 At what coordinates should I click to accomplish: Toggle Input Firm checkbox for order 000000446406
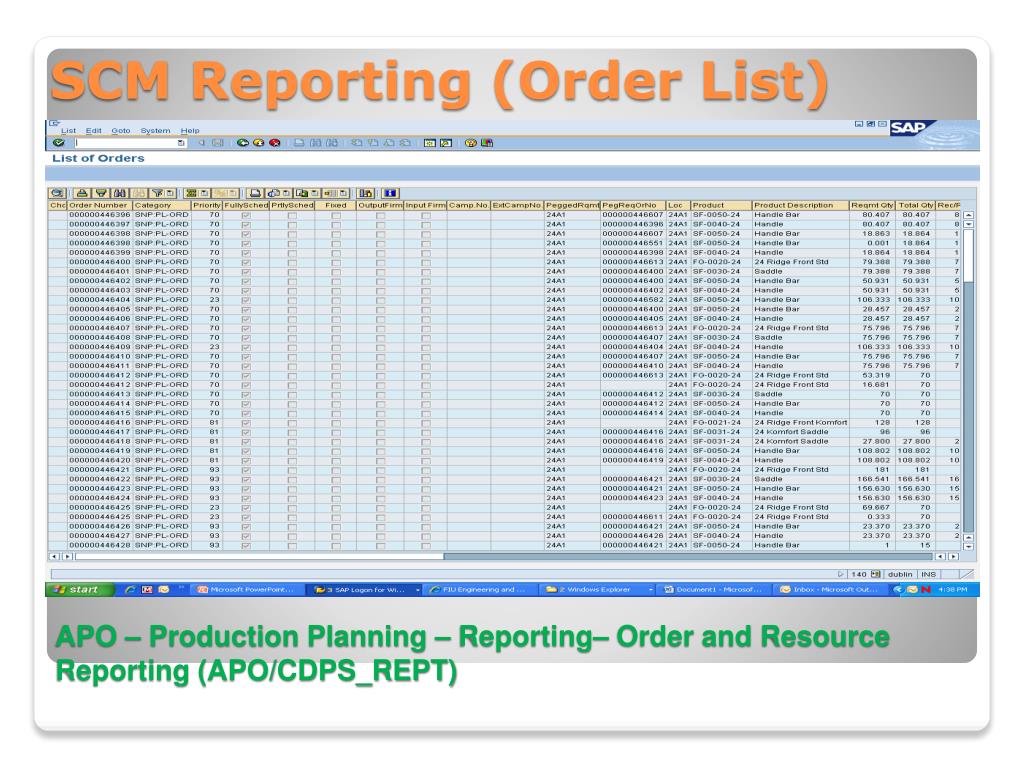click(x=426, y=319)
